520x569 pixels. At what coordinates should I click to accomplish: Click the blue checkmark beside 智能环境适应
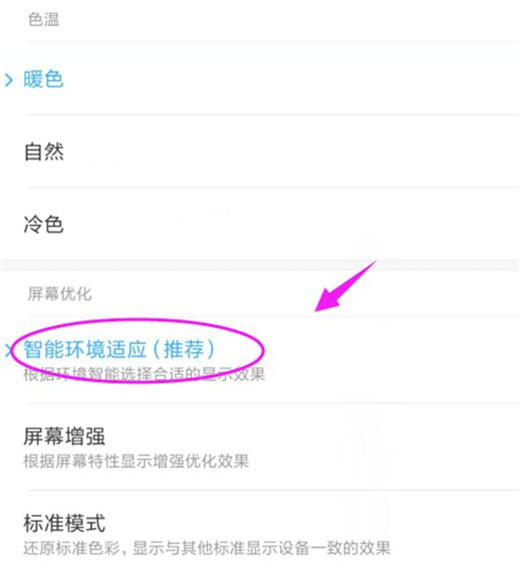(8, 351)
